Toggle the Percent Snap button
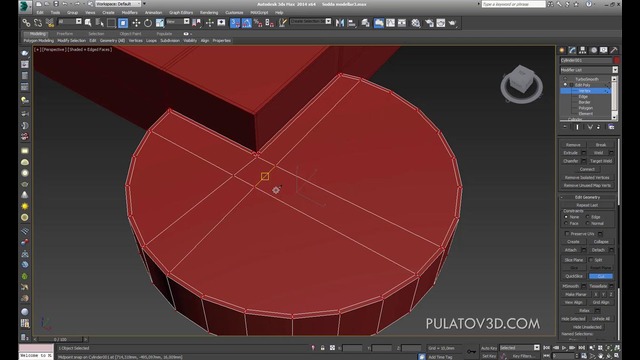 pyautogui.click(x=258, y=23)
